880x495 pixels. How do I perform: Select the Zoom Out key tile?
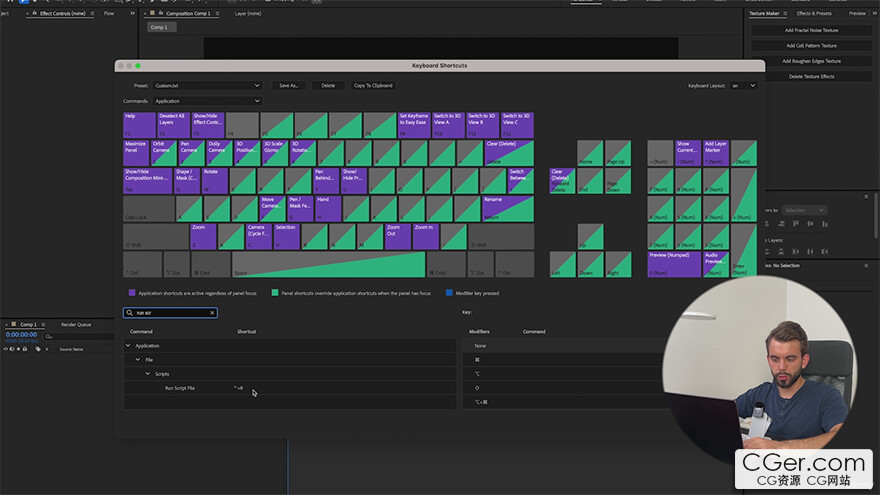click(397, 236)
